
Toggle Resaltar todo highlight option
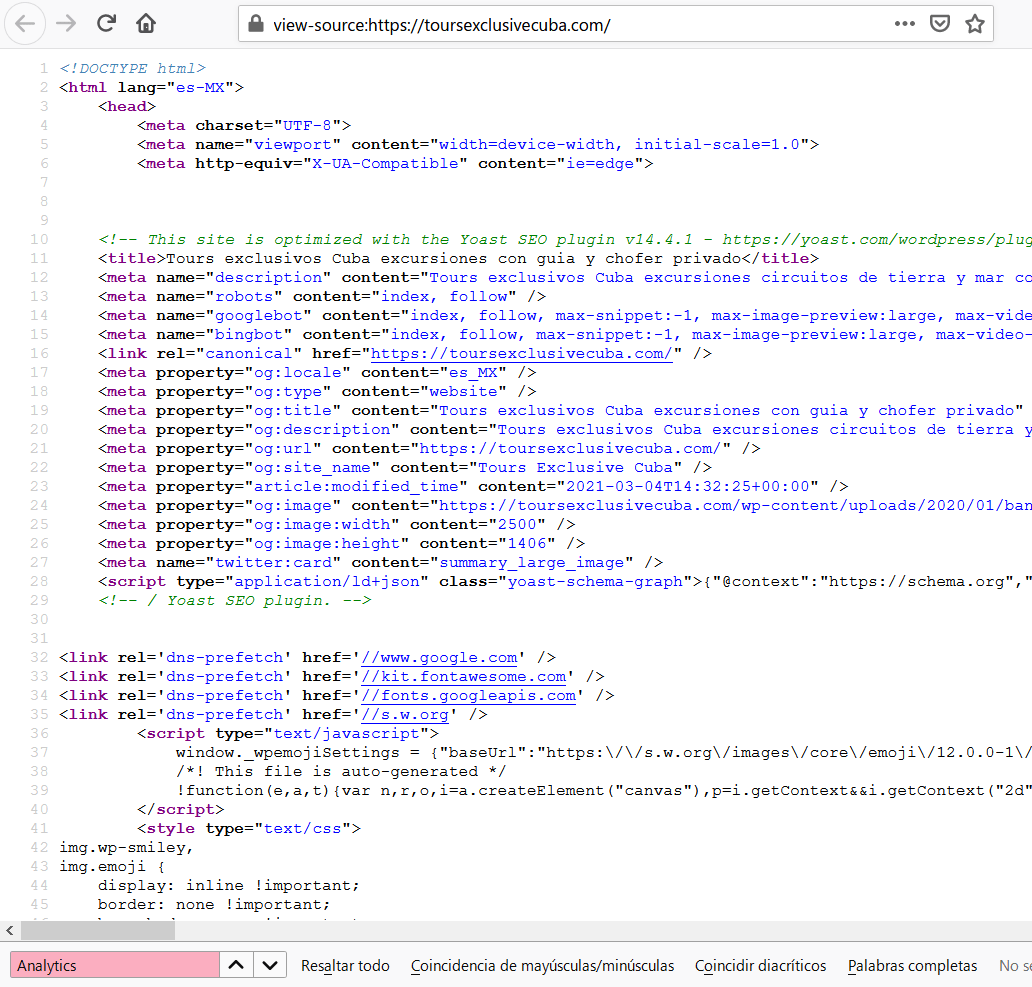coord(345,965)
